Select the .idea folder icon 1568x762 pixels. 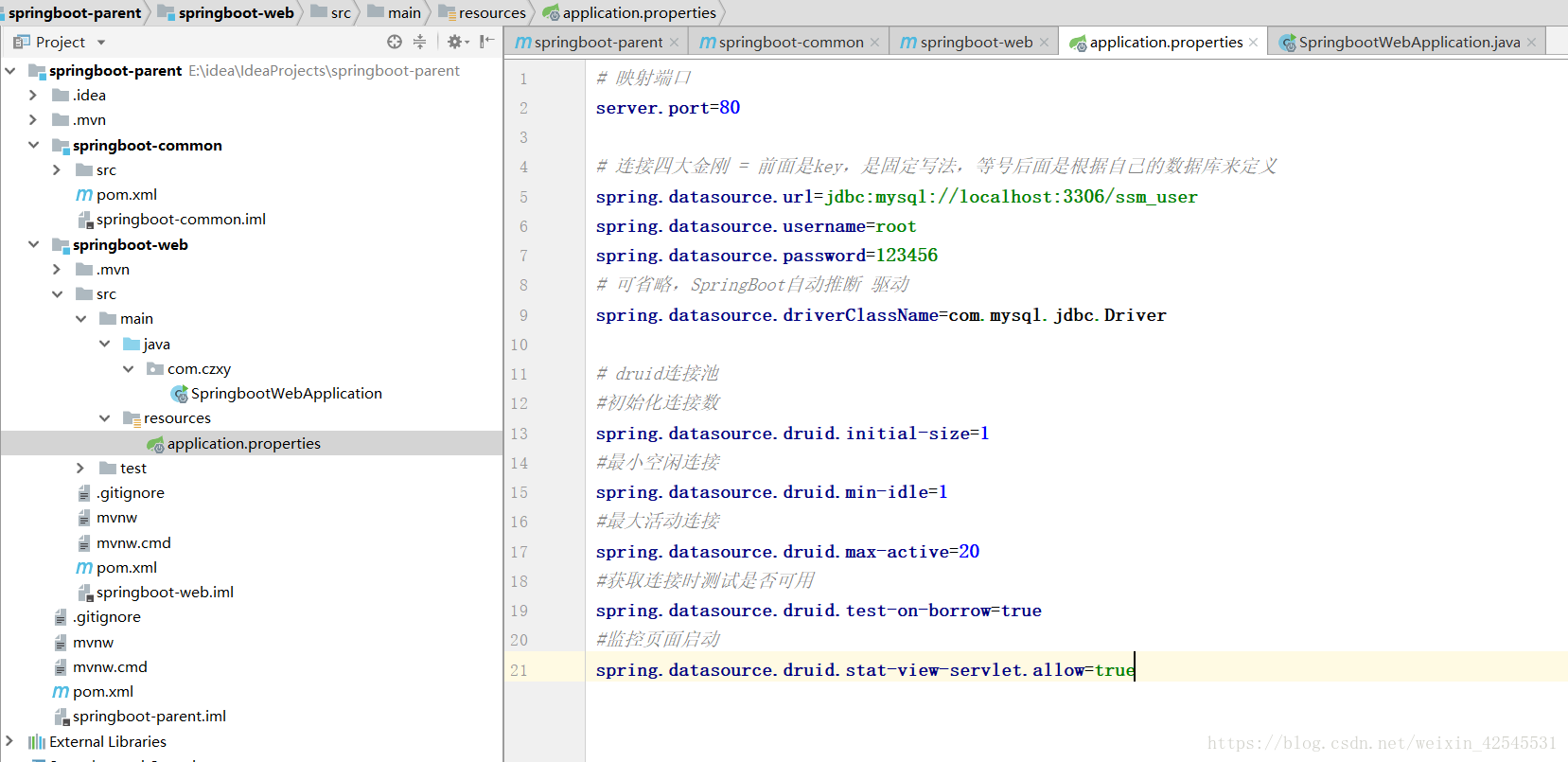click(x=61, y=95)
